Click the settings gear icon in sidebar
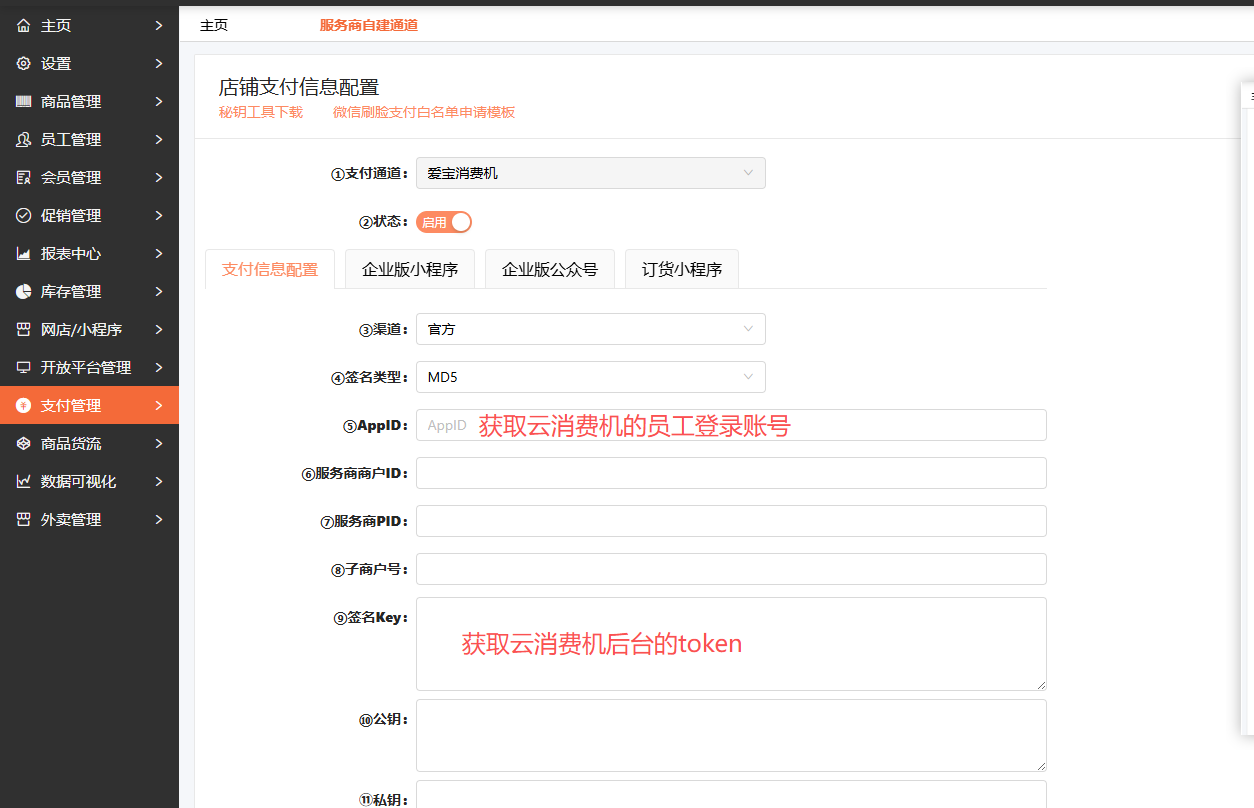1254x808 pixels. tap(23, 64)
